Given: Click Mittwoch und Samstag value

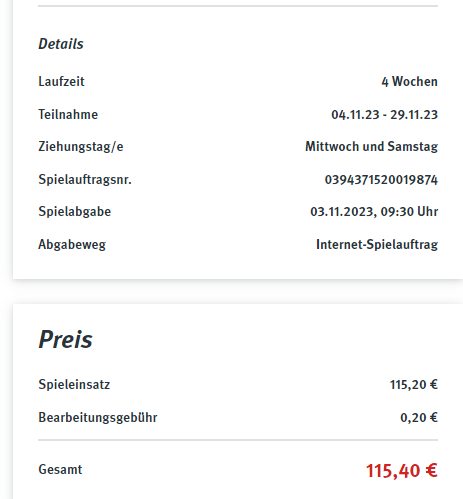Looking at the screenshot, I should [x=371, y=147].
